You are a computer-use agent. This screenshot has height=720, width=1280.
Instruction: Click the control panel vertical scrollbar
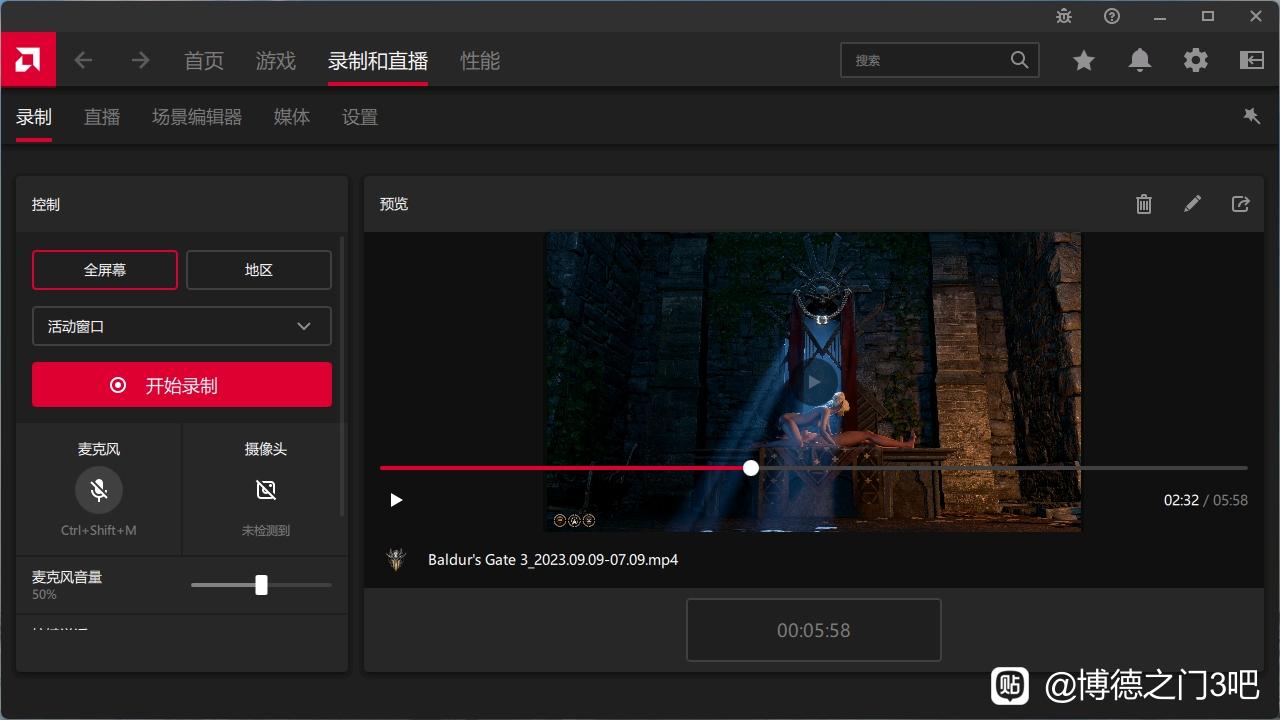point(343,376)
